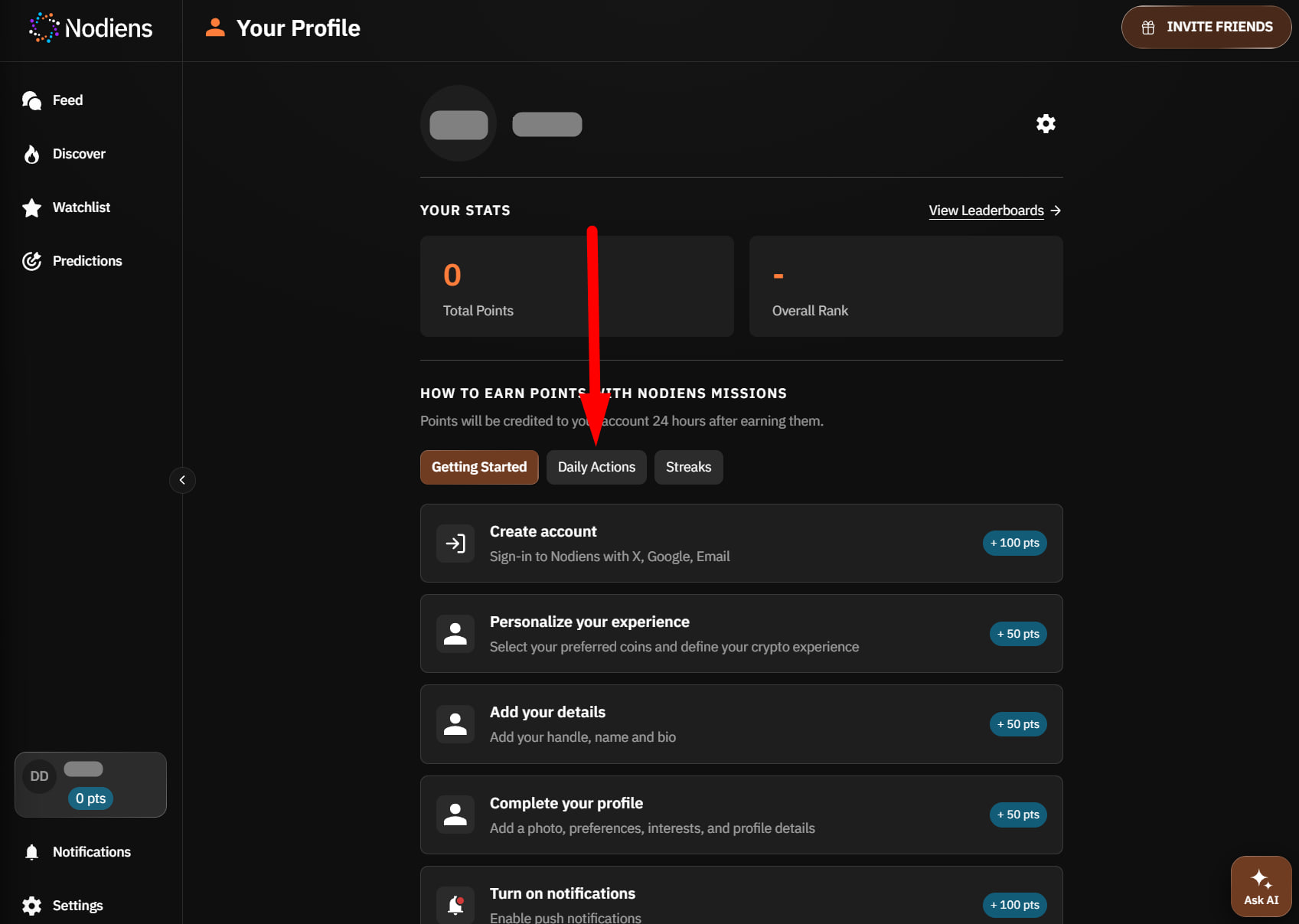This screenshot has width=1299, height=924.
Task: Open Watchlist in the sidebar
Action: (81, 207)
